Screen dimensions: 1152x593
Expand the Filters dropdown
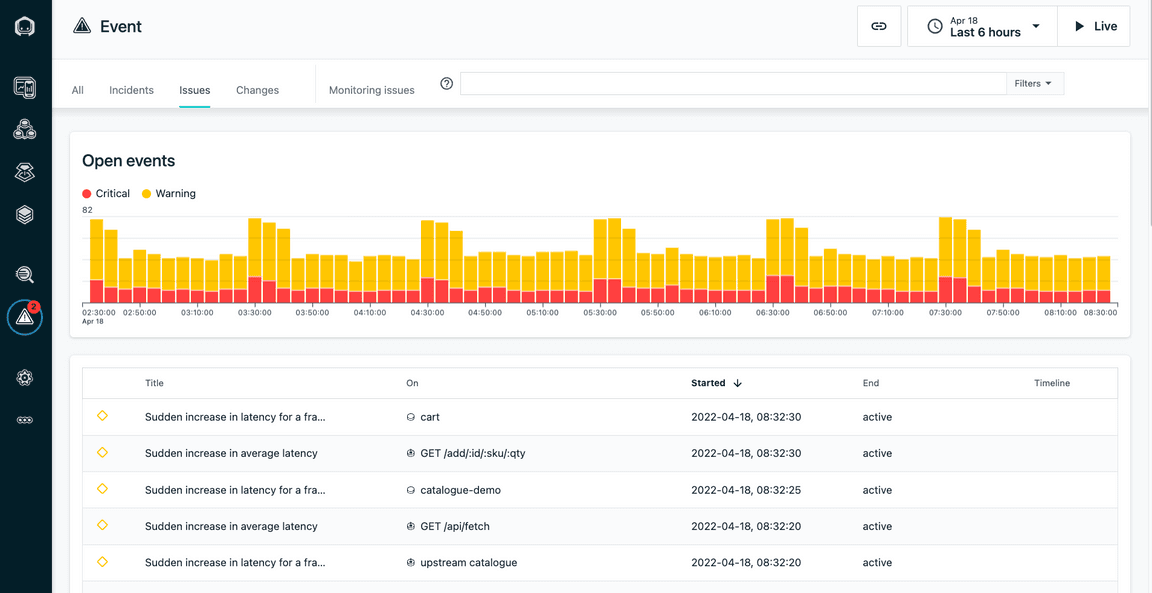1034,84
